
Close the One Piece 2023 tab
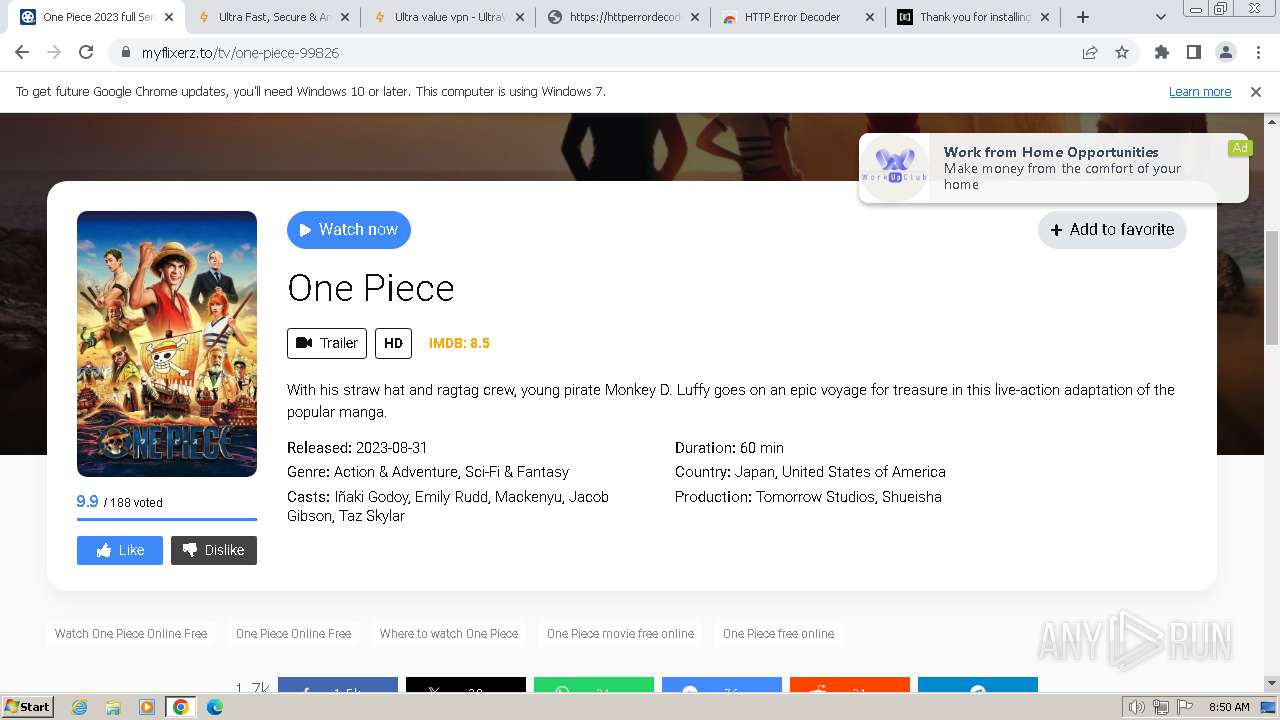[169, 17]
